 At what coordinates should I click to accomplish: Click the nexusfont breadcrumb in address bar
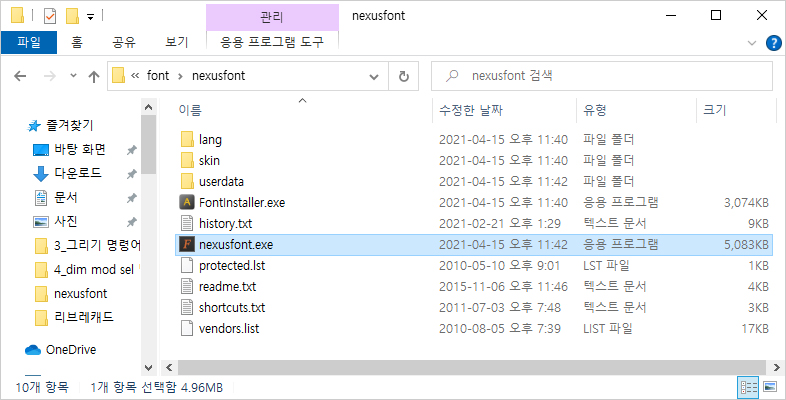click(x=219, y=76)
